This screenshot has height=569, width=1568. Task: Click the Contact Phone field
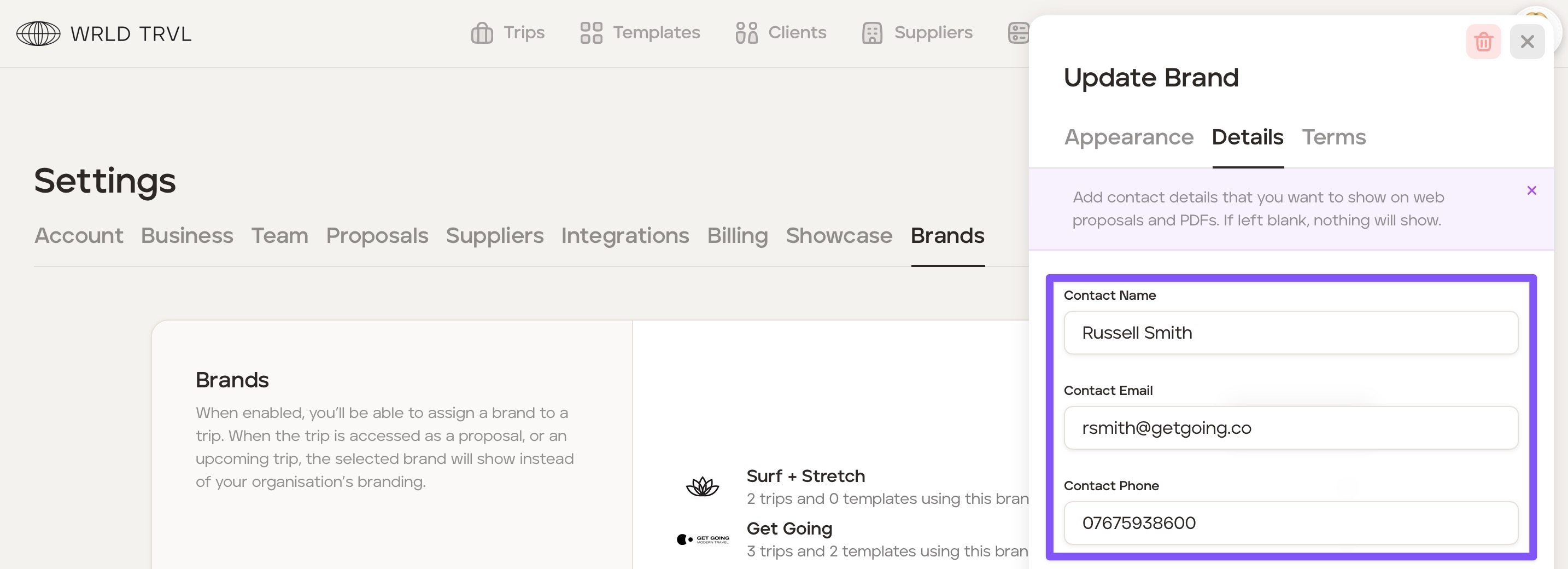pyautogui.click(x=1290, y=522)
